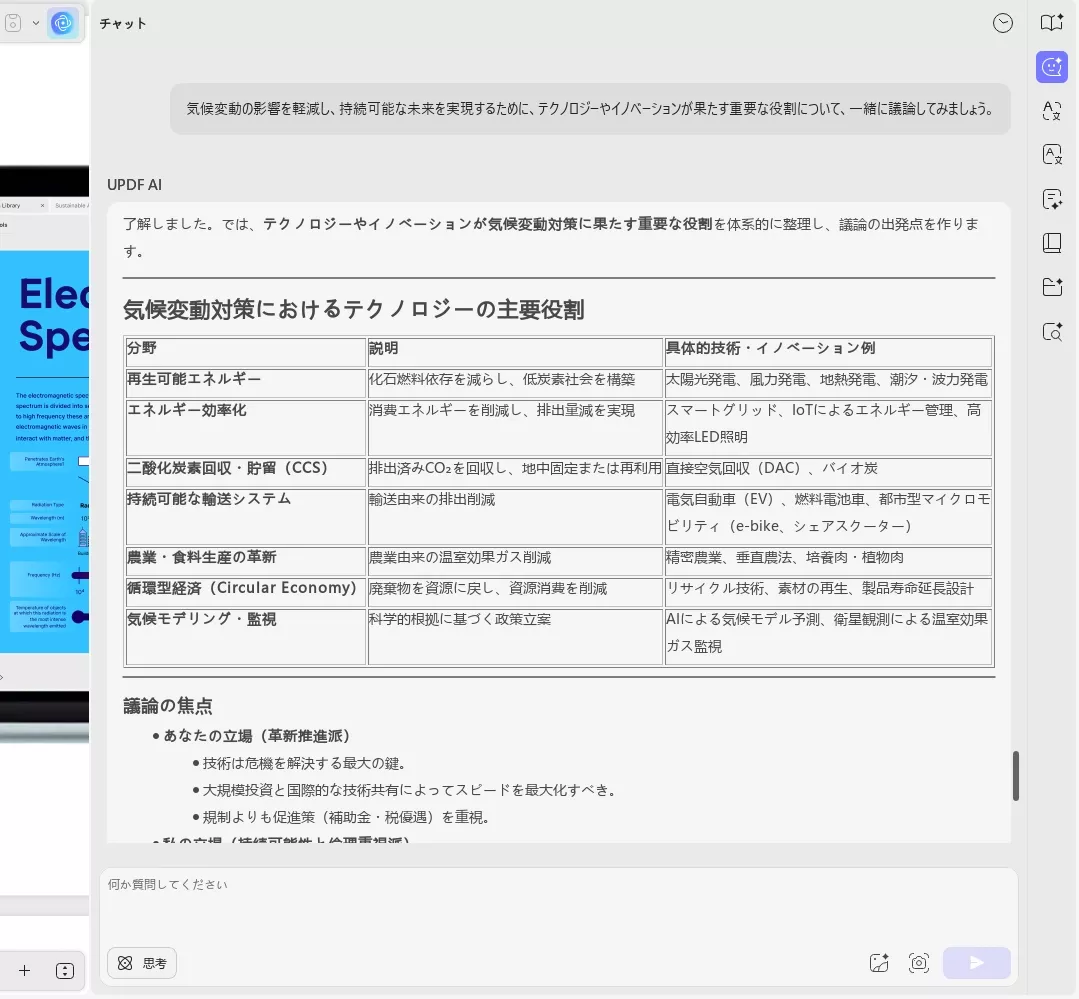This screenshot has width=1079, height=999.
Task: Click the PDF page thumbnail in the left preview
Action: (45, 451)
